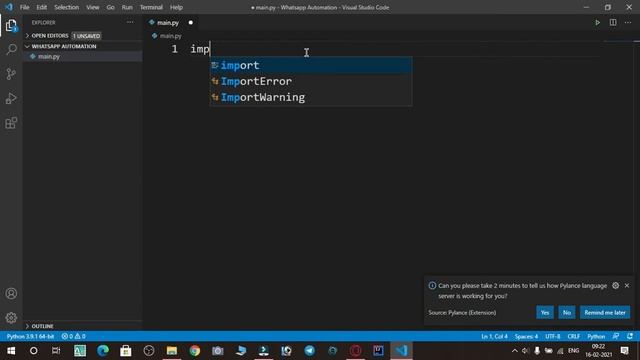The image size is (640, 360).
Task: Click No on Pylance survey
Action: [567, 313]
